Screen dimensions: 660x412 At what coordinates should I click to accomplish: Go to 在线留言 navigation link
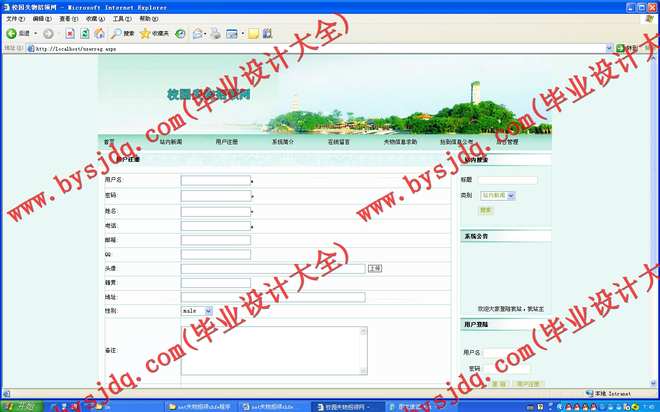click(339, 142)
